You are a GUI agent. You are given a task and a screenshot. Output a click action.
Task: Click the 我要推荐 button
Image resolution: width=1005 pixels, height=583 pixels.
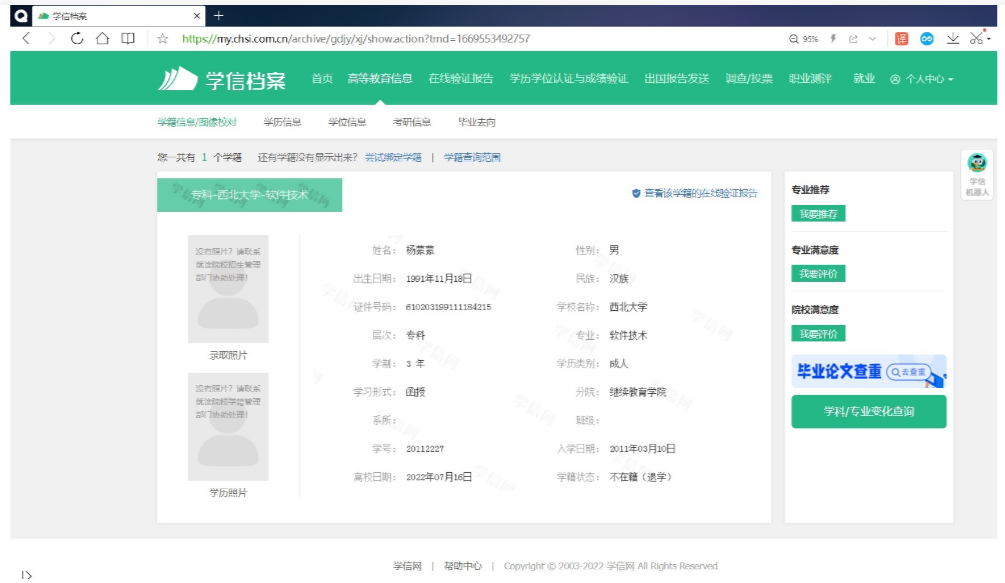pos(818,214)
